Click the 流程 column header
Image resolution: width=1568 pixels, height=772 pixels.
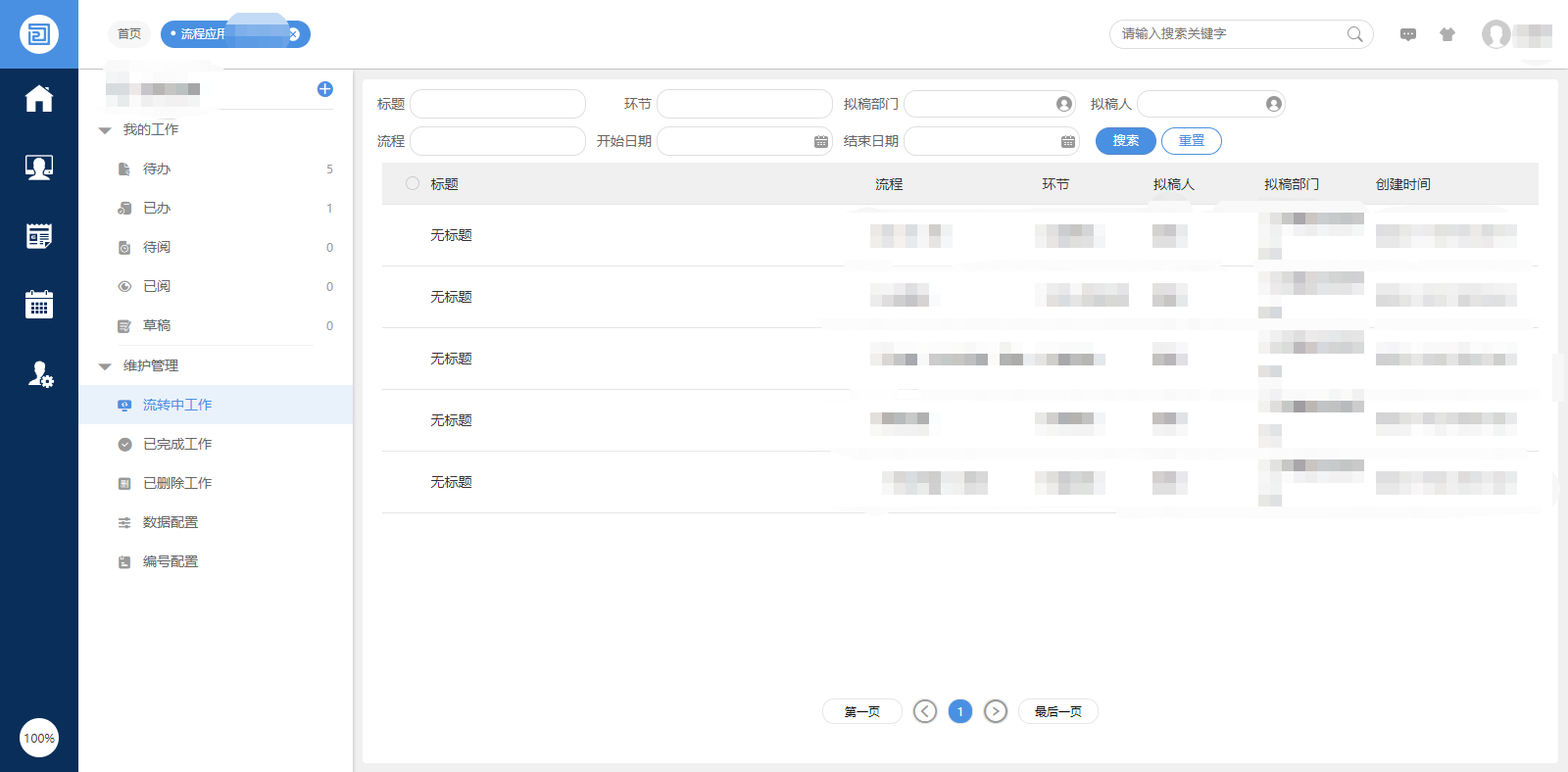coord(889,184)
